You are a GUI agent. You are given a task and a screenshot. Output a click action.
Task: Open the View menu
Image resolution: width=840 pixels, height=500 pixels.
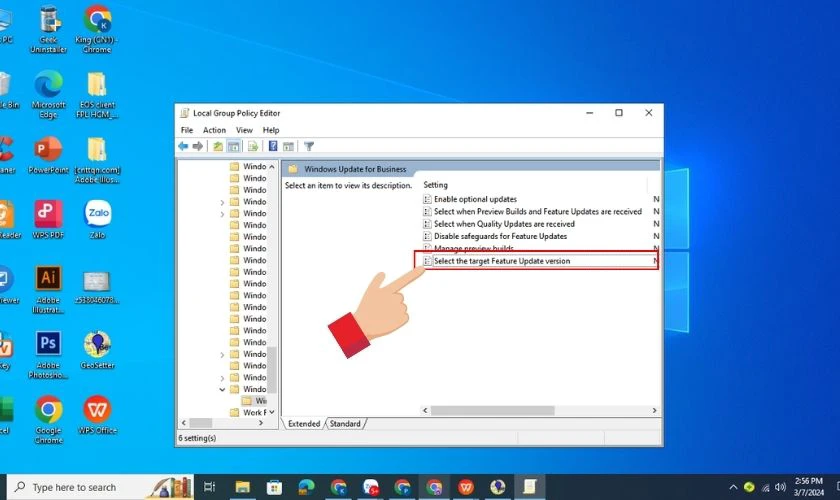click(244, 130)
